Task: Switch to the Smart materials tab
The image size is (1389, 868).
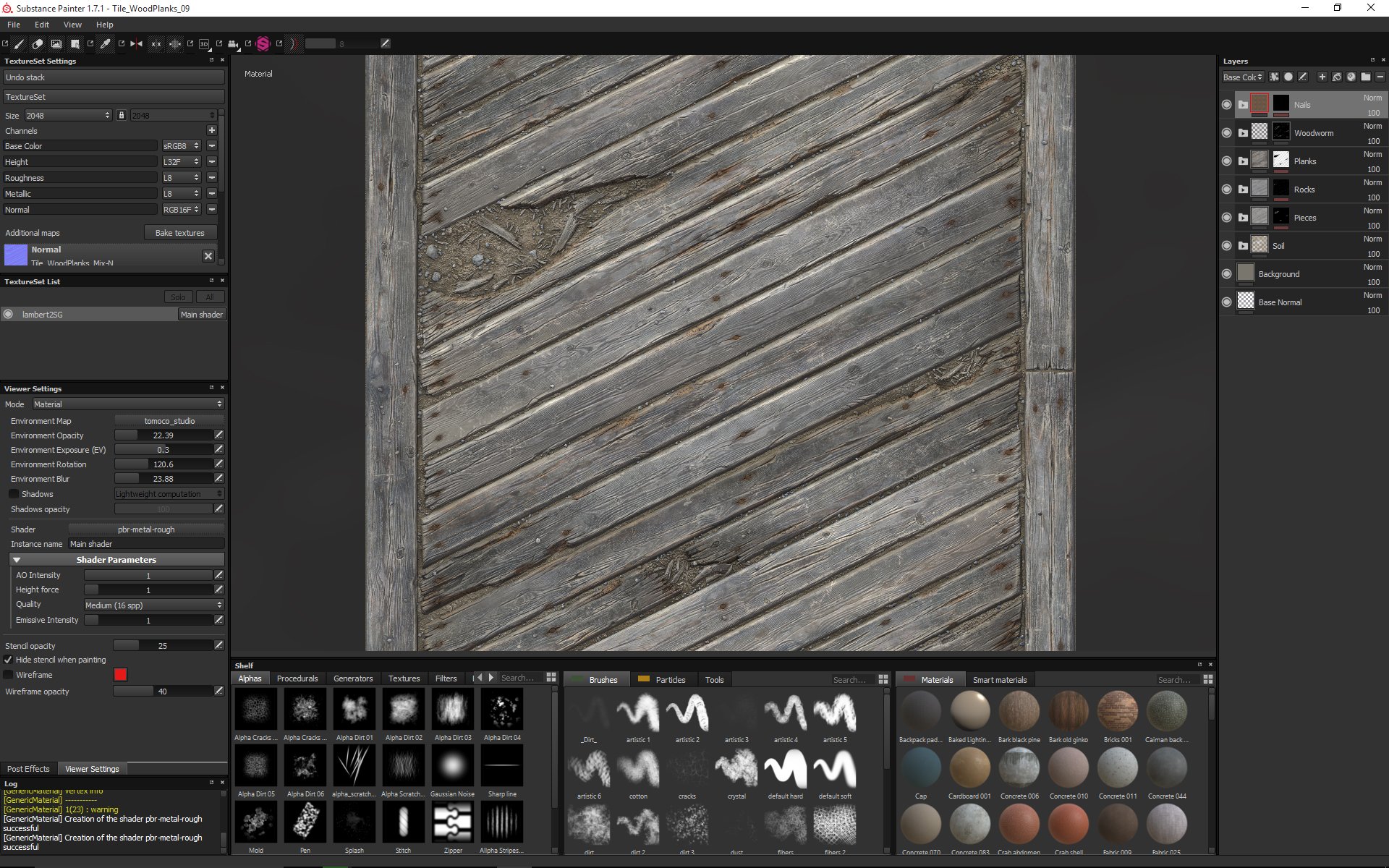Action: click(x=999, y=680)
